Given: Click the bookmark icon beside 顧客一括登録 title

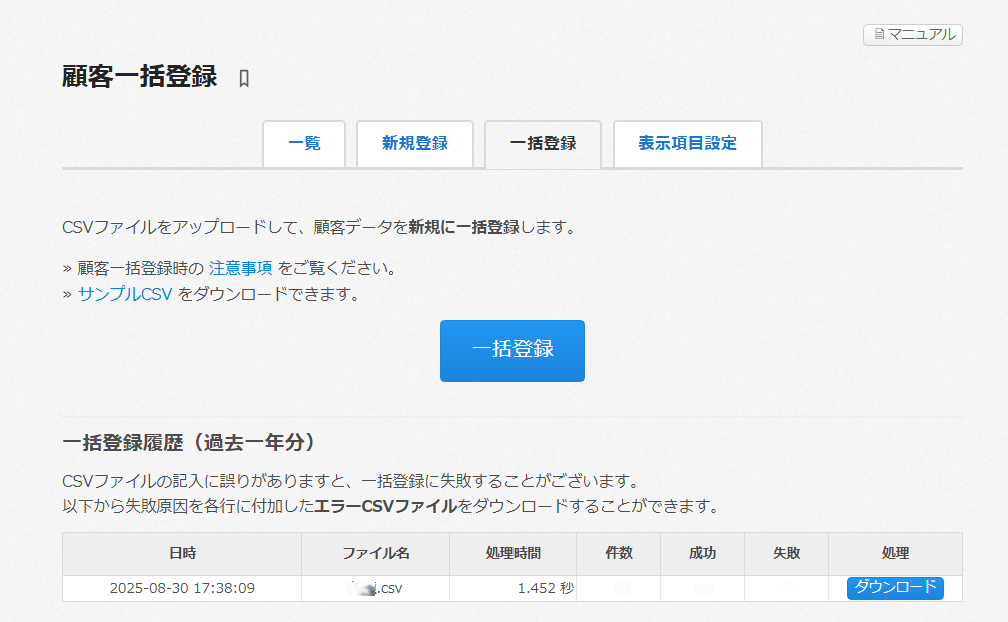Looking at the screenshot, I should [244, 79].
